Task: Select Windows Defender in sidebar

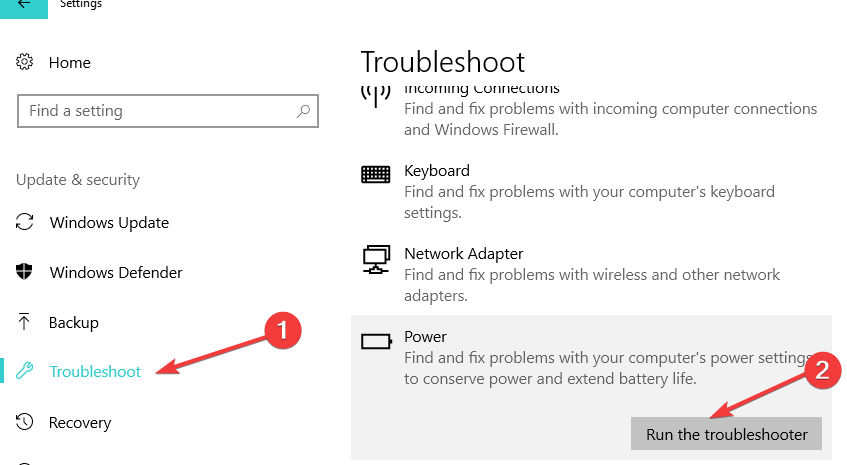Action: (x=116, y=272)
